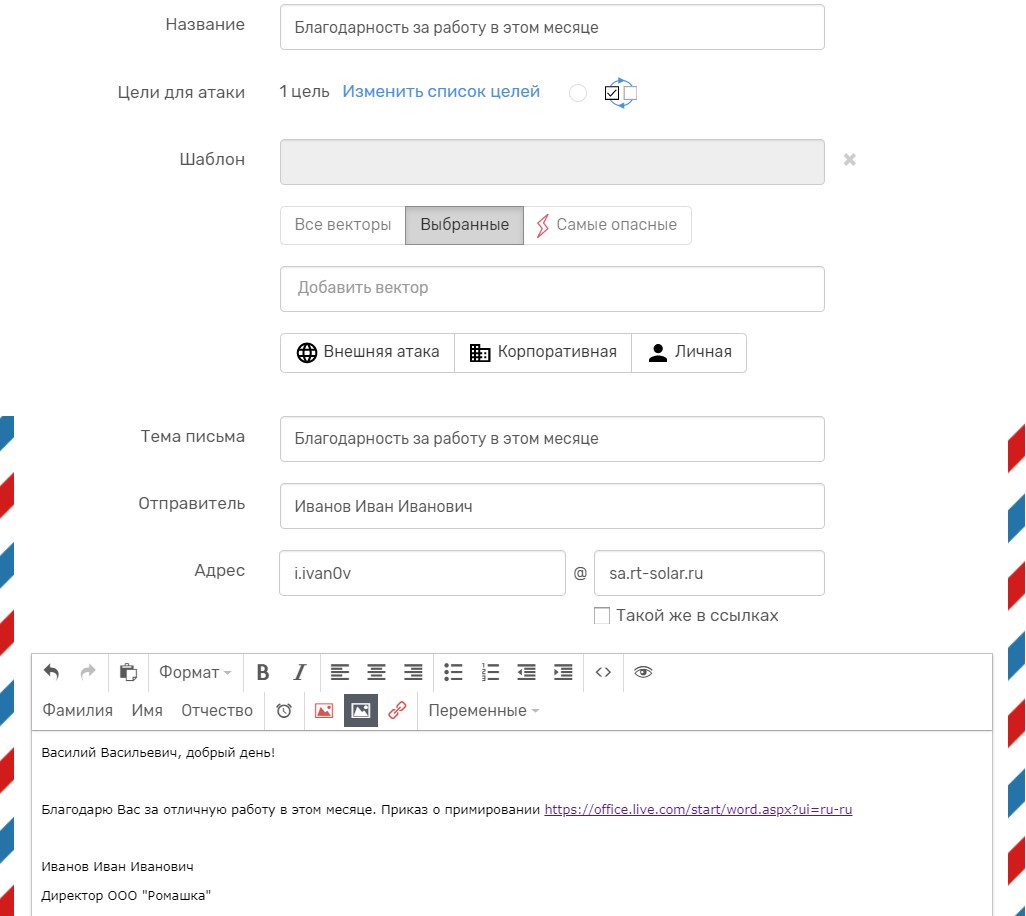Open the source code view
This screenshot has height=916, width=1026.
(x=603, y=673)
